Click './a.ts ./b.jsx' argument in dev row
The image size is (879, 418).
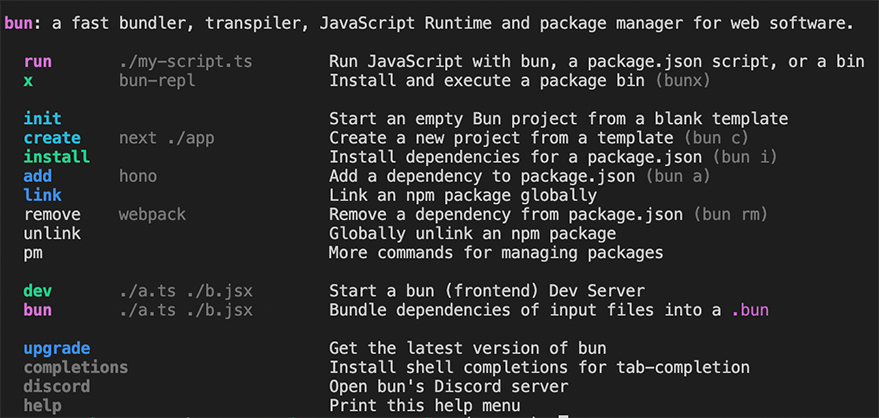[186, 291]
